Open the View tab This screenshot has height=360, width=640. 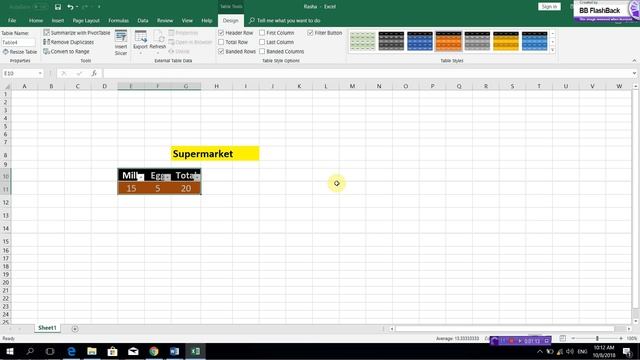click(187, 20)
